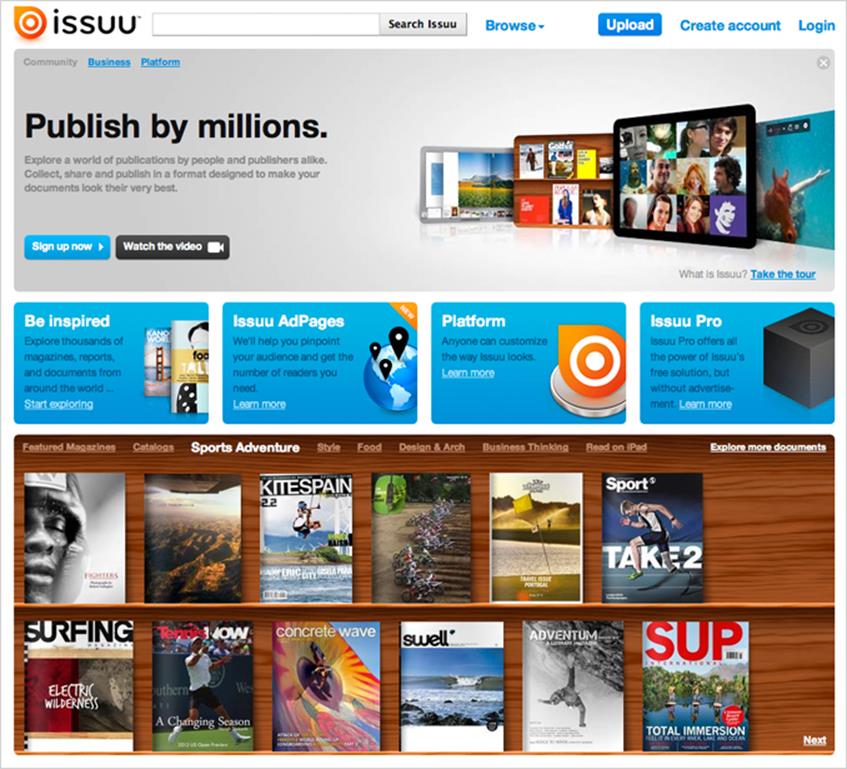Click the tablet with face photos image
The image size is (847, 769).
point(684,176)
